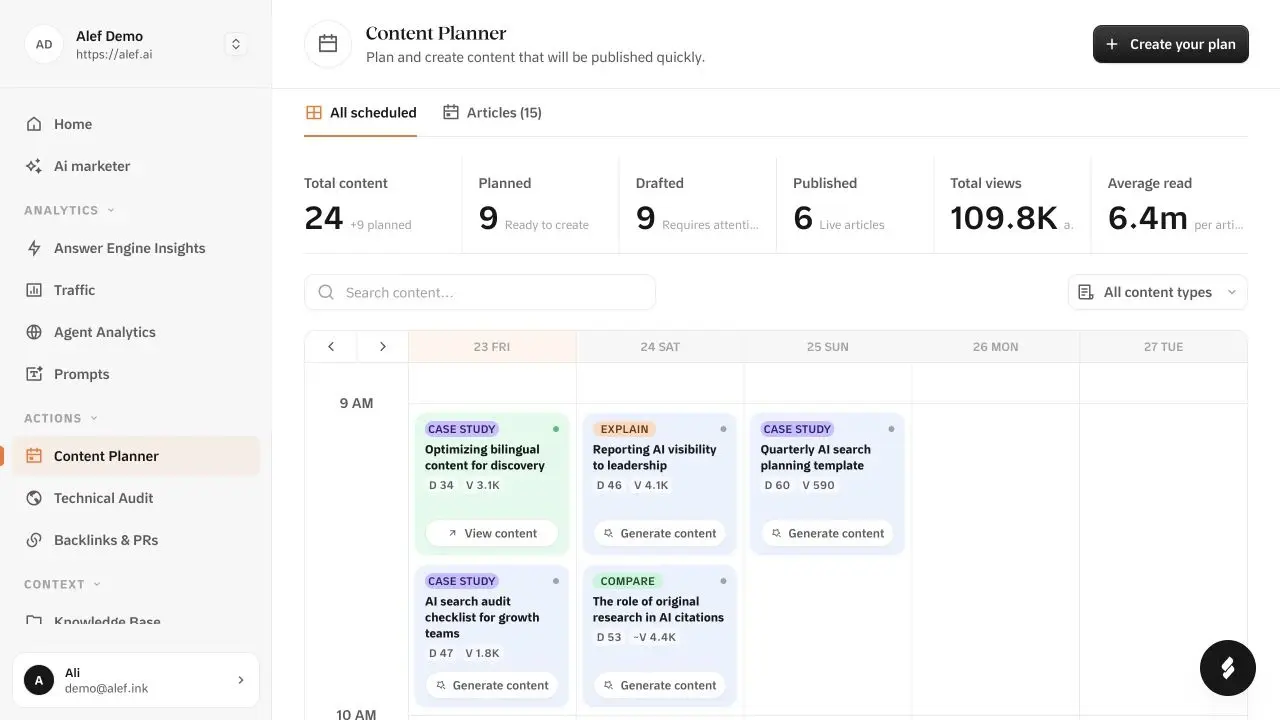The image size is (1280, 720).
Task: Open the Quarterly AI search planning template card
Action: click(827, 483)
